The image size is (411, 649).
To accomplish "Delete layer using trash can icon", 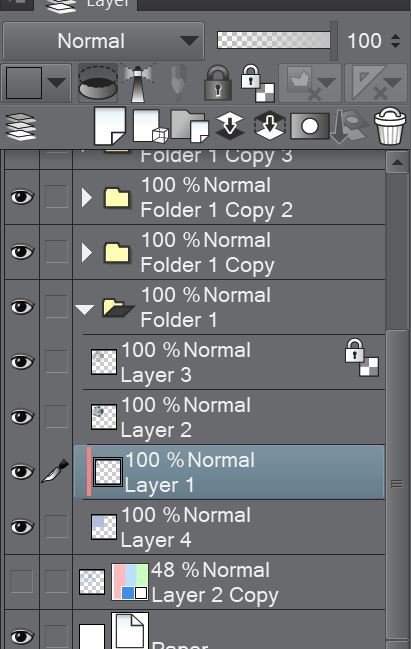I will (389, 126).
